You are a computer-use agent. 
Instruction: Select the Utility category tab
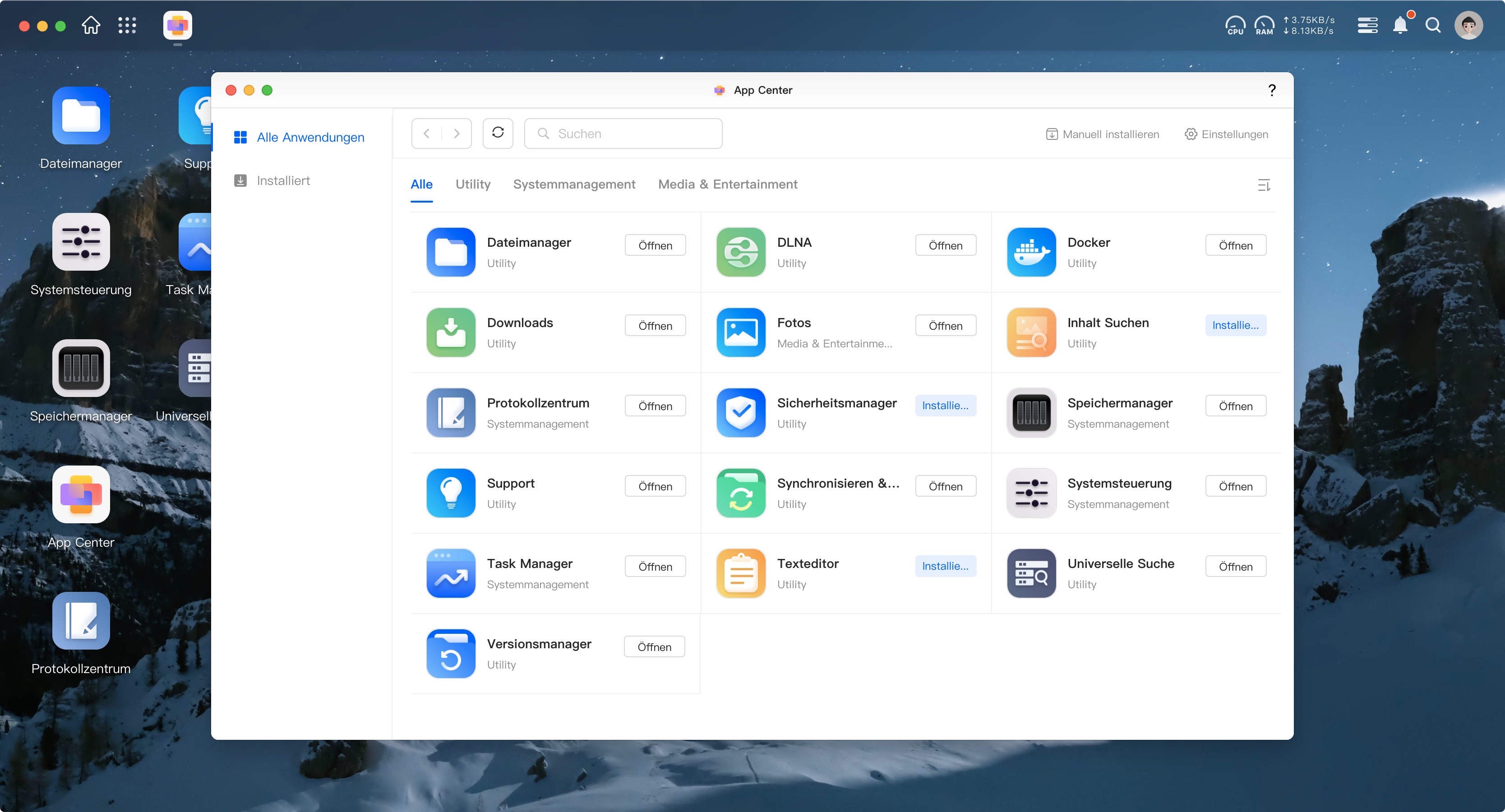(x=473, y=184)
